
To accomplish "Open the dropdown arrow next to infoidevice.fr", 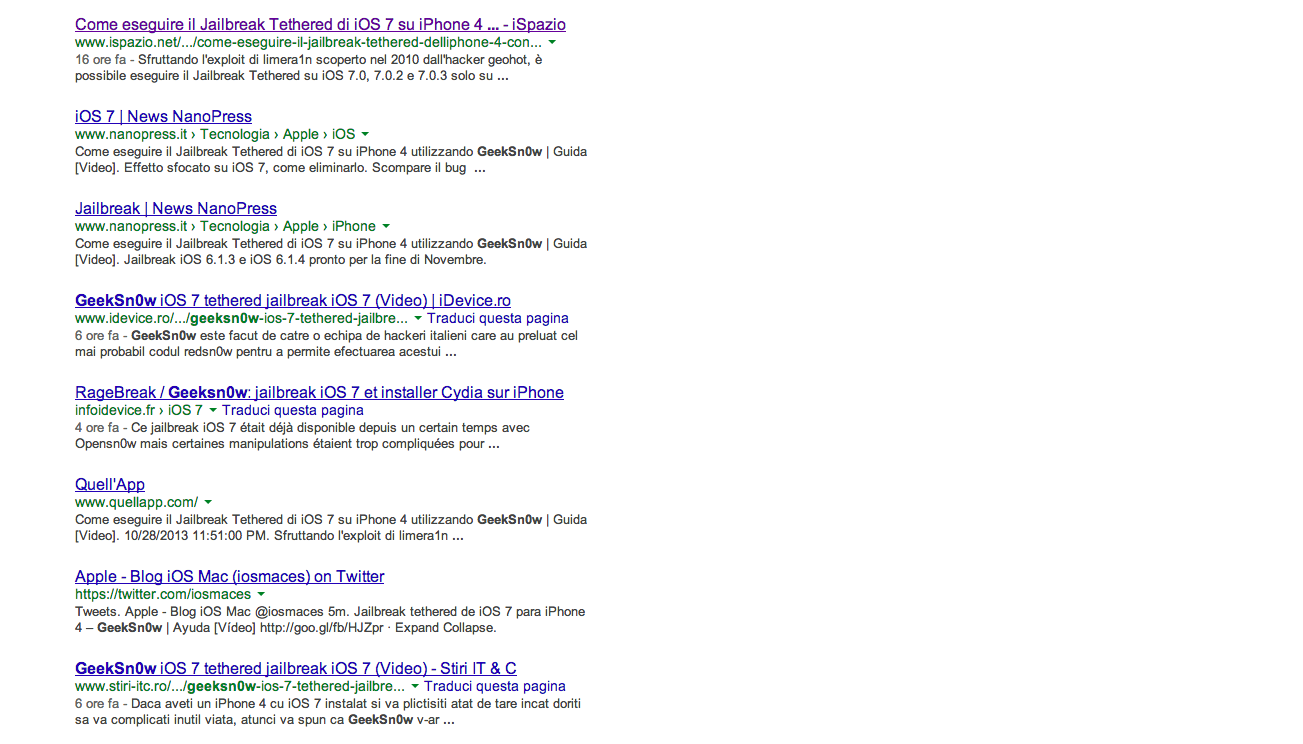I will click(213, 411).
